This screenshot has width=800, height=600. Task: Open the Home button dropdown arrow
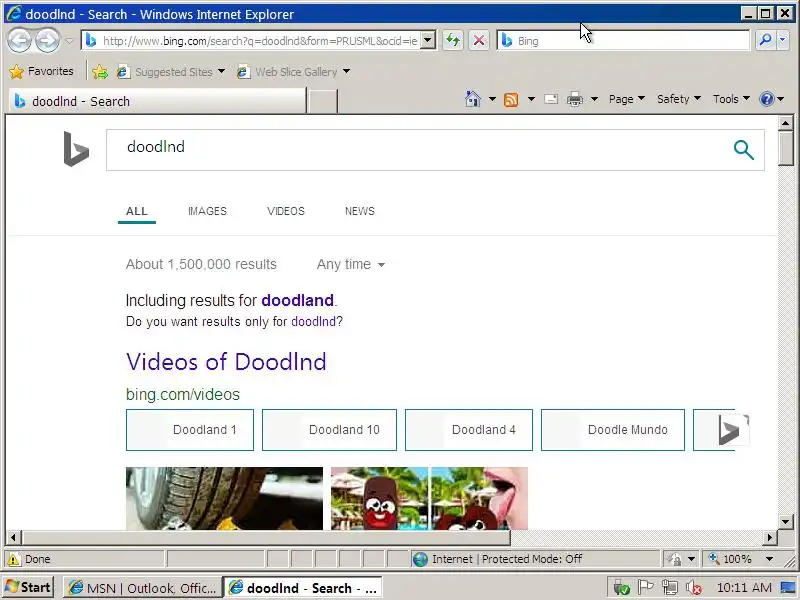[492, 99]
